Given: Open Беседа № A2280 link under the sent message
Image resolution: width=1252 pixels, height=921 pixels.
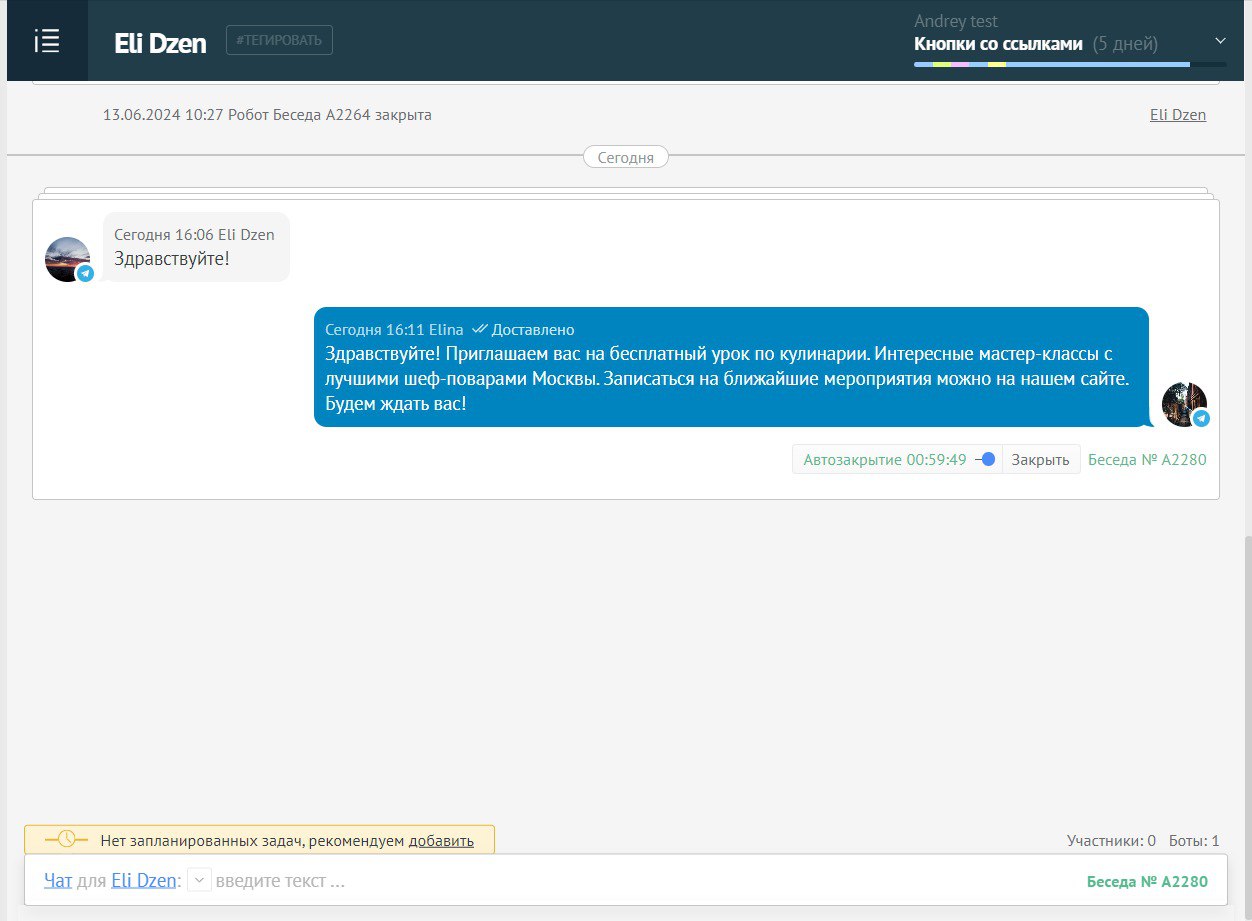Looking at the screenshot, I should coord(1147,460).
